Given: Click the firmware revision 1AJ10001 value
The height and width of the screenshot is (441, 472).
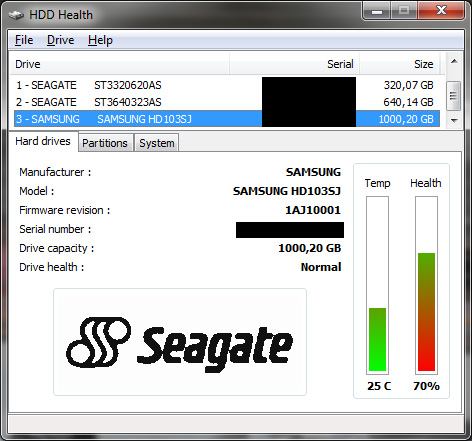Looking at the screenshot, I should coord(313,210).
